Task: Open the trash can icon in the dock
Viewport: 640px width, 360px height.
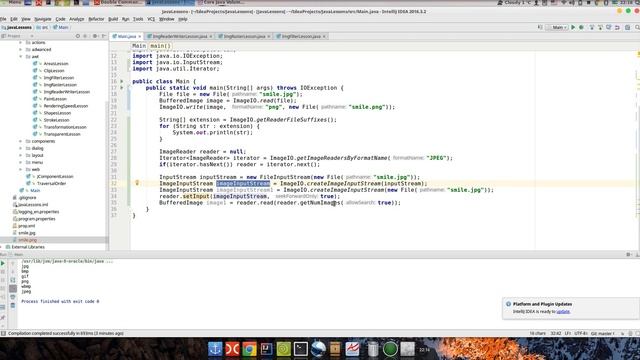Action: 373,349
